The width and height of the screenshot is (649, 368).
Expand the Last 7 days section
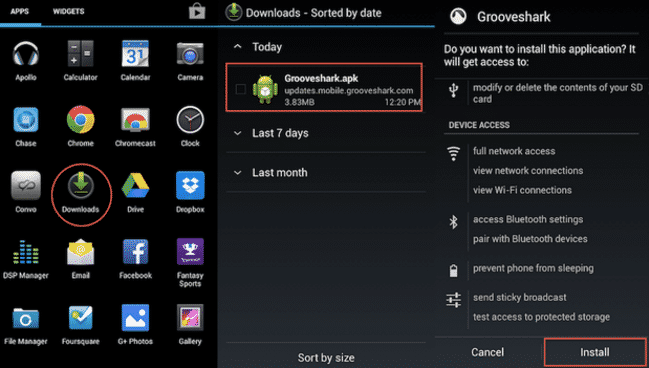[x=238, y=133]
